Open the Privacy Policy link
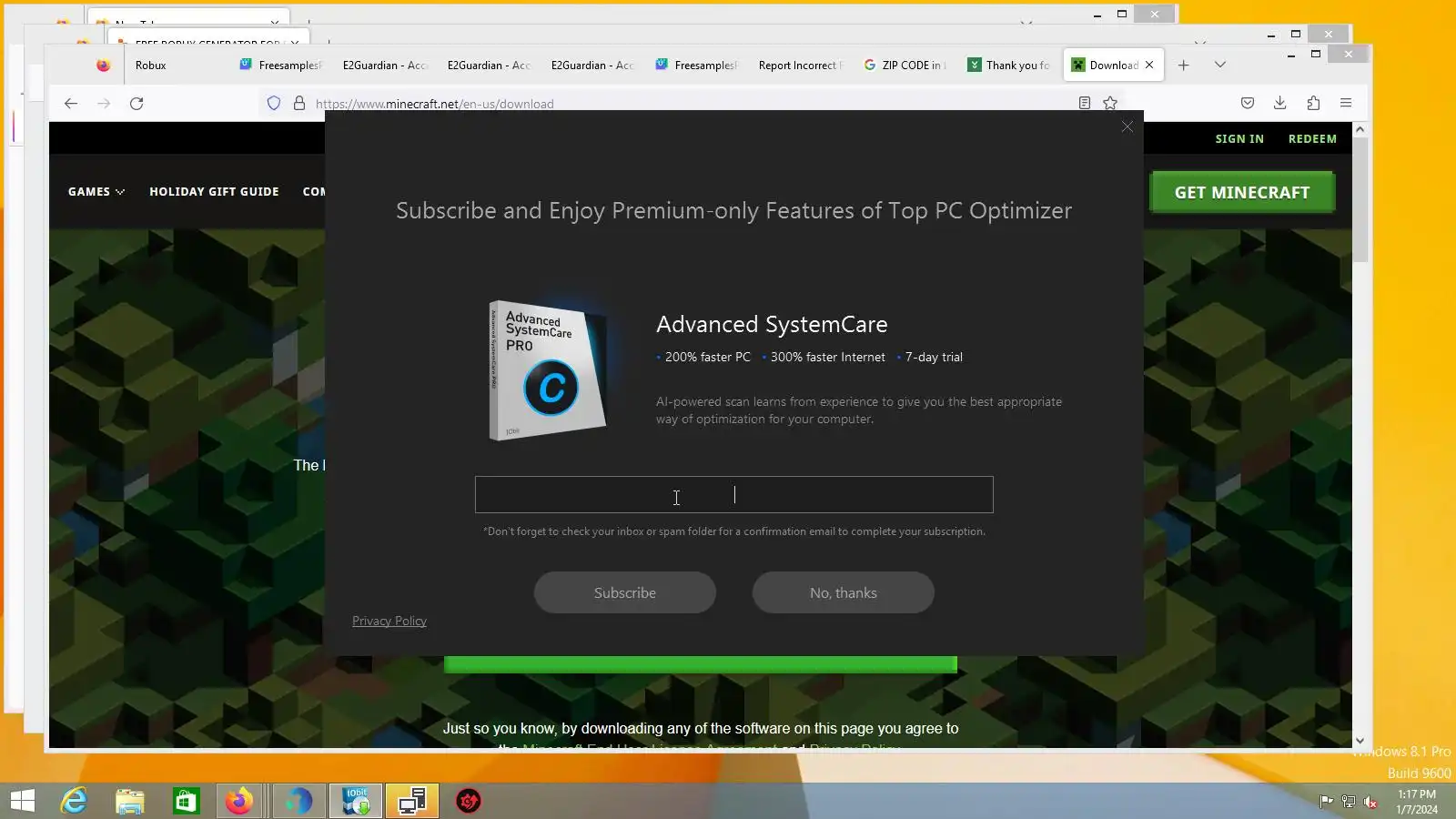Image resolution: width=1456 pixels, height=819 pixels. pos(389,621)
